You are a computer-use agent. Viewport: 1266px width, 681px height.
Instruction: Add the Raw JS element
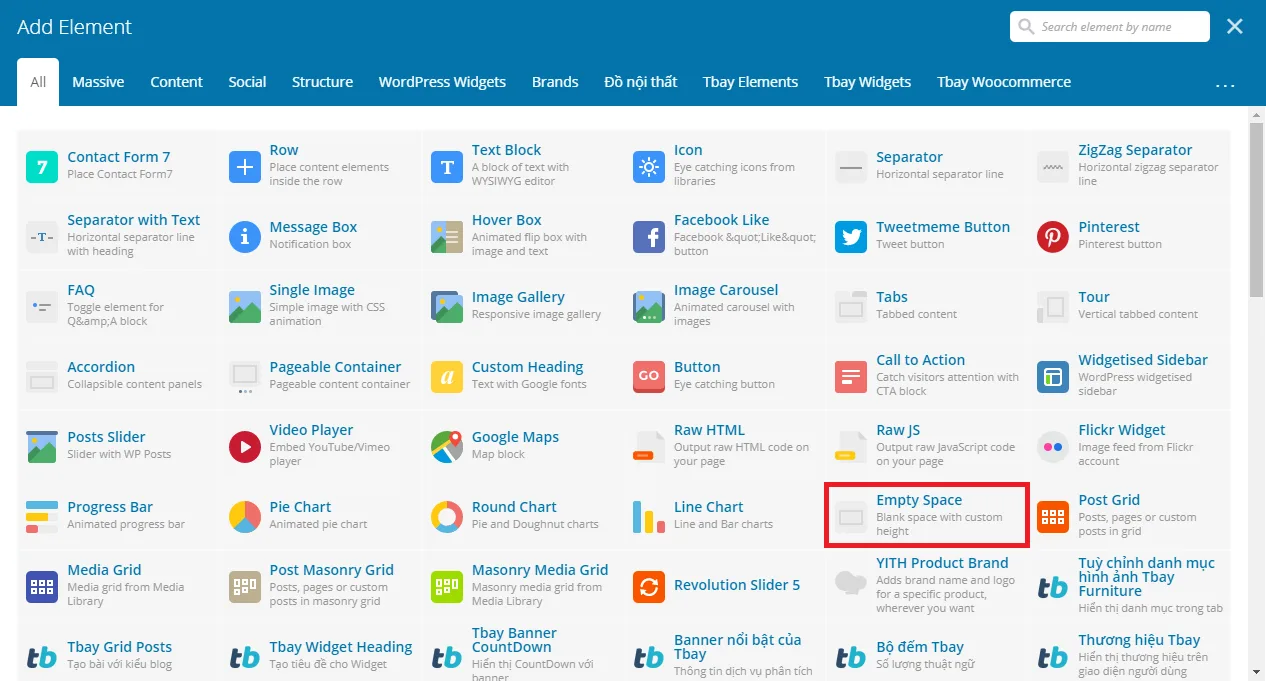point(927,446)
